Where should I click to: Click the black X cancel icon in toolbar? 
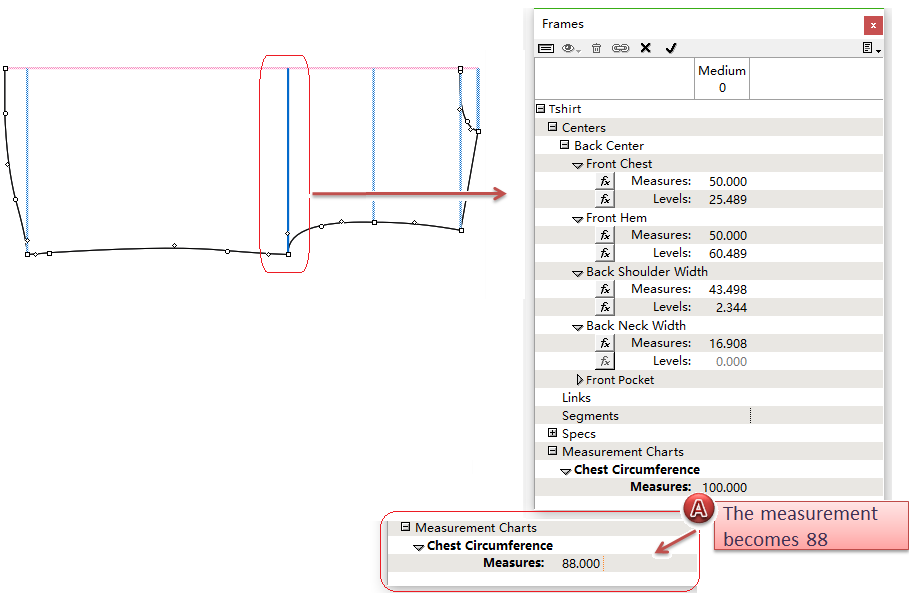645,48
